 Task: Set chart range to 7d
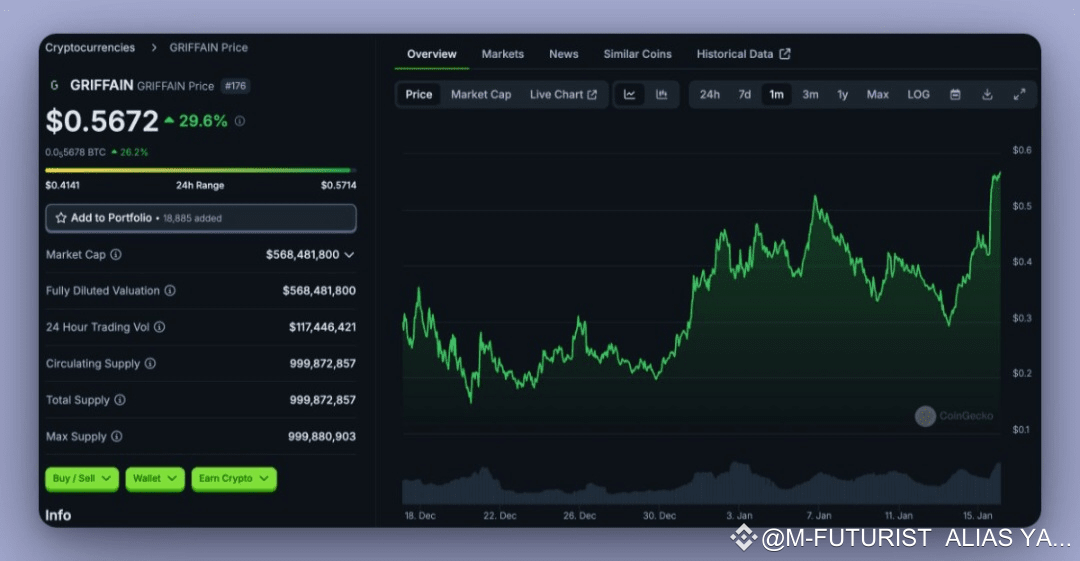(745, 94)
